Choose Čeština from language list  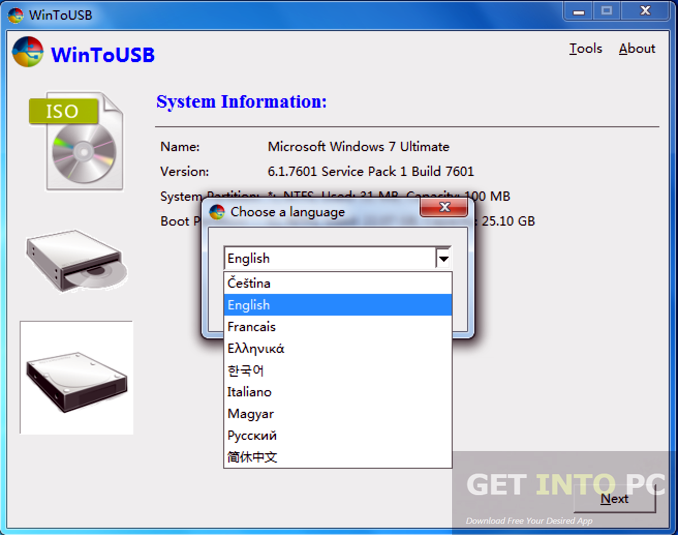(338, 283)
